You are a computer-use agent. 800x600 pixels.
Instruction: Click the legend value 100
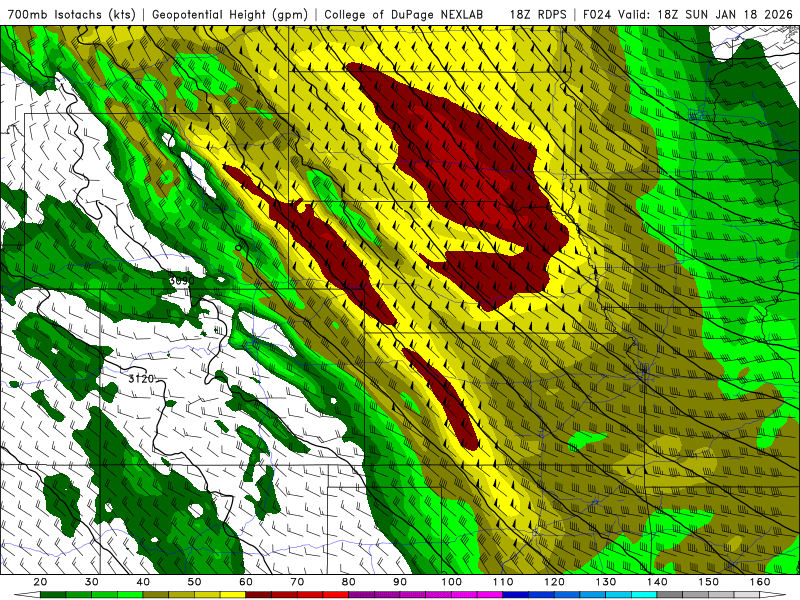click(452, 582)
